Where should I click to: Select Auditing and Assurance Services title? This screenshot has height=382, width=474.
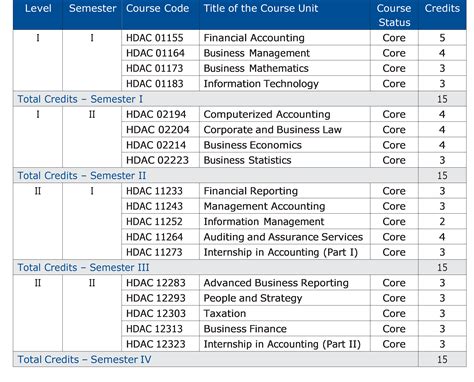tap(283, 237)
